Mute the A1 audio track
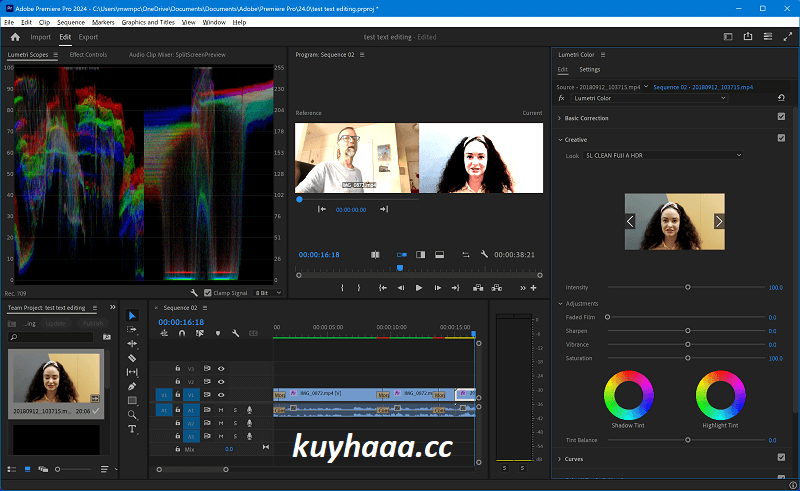The height and width of the screenshot is (491, 800). pyautogui.click(x=221, y=409)
